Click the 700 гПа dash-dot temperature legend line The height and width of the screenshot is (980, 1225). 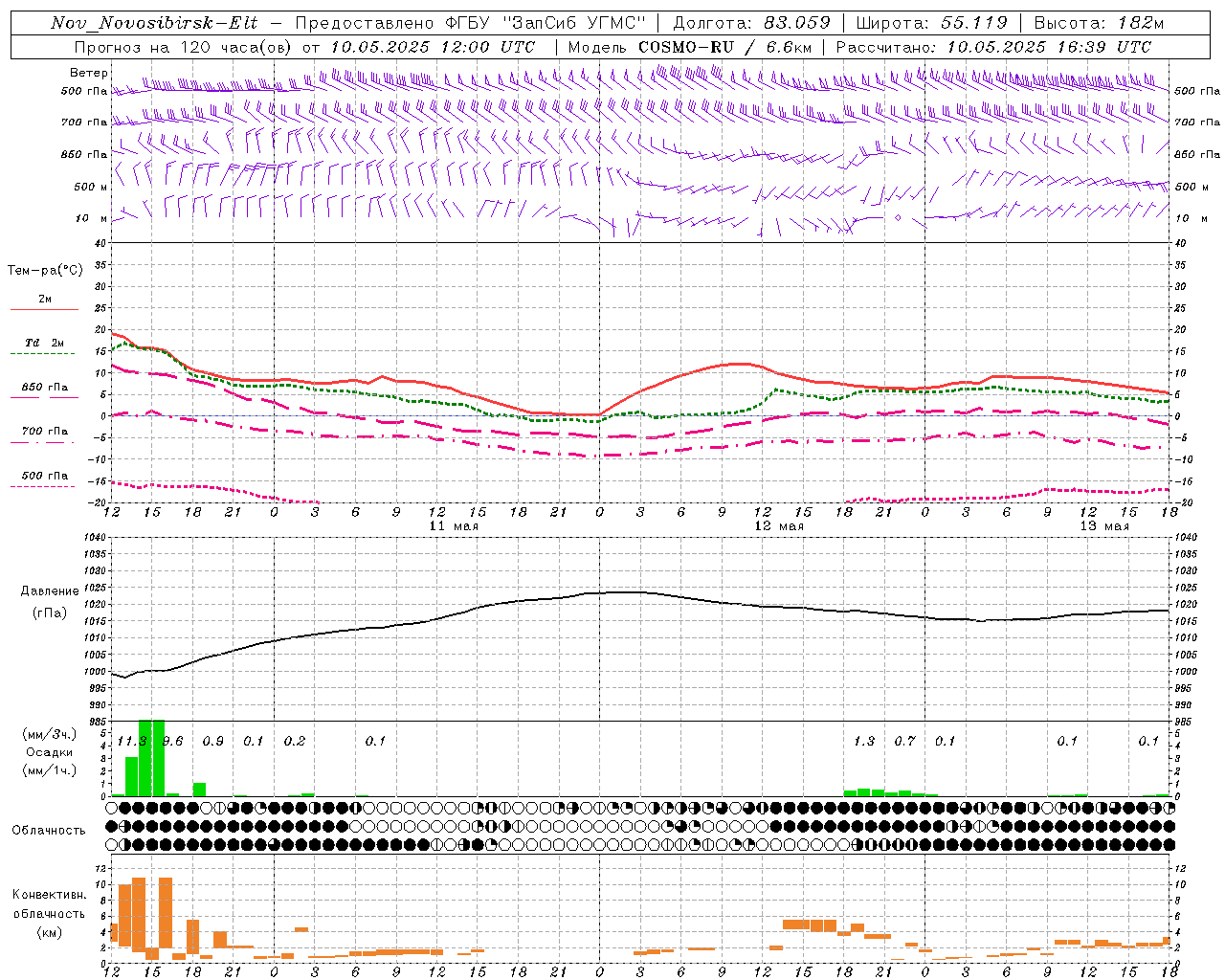tap(44, 443)
